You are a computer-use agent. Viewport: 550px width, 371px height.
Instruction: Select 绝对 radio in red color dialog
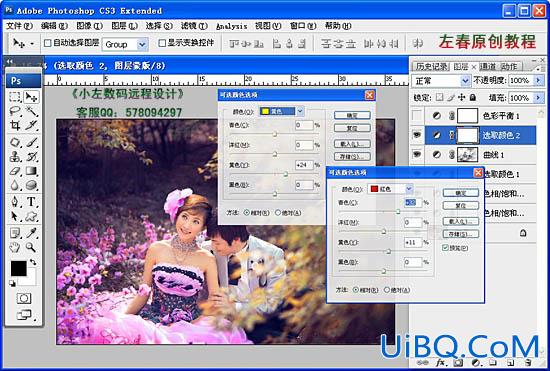[x=387, y=290]
